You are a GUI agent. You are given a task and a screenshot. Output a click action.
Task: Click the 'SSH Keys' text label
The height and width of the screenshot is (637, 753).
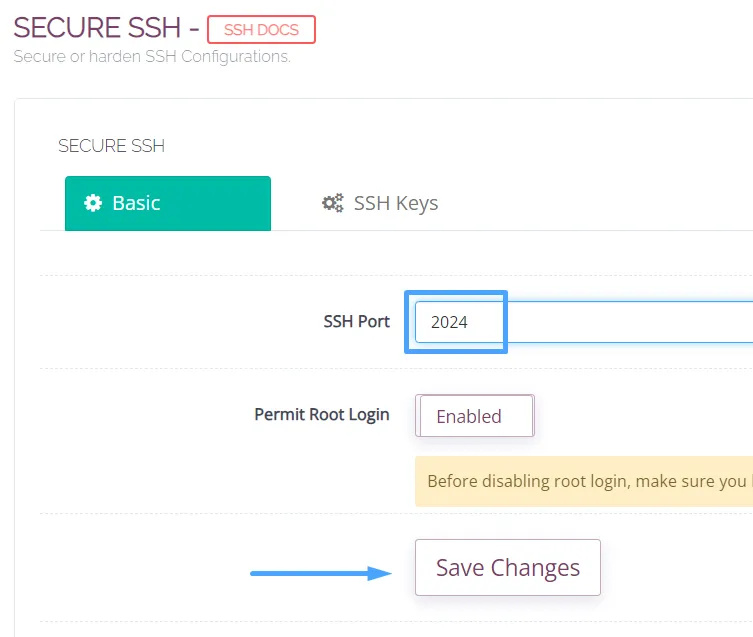point(396,203)
